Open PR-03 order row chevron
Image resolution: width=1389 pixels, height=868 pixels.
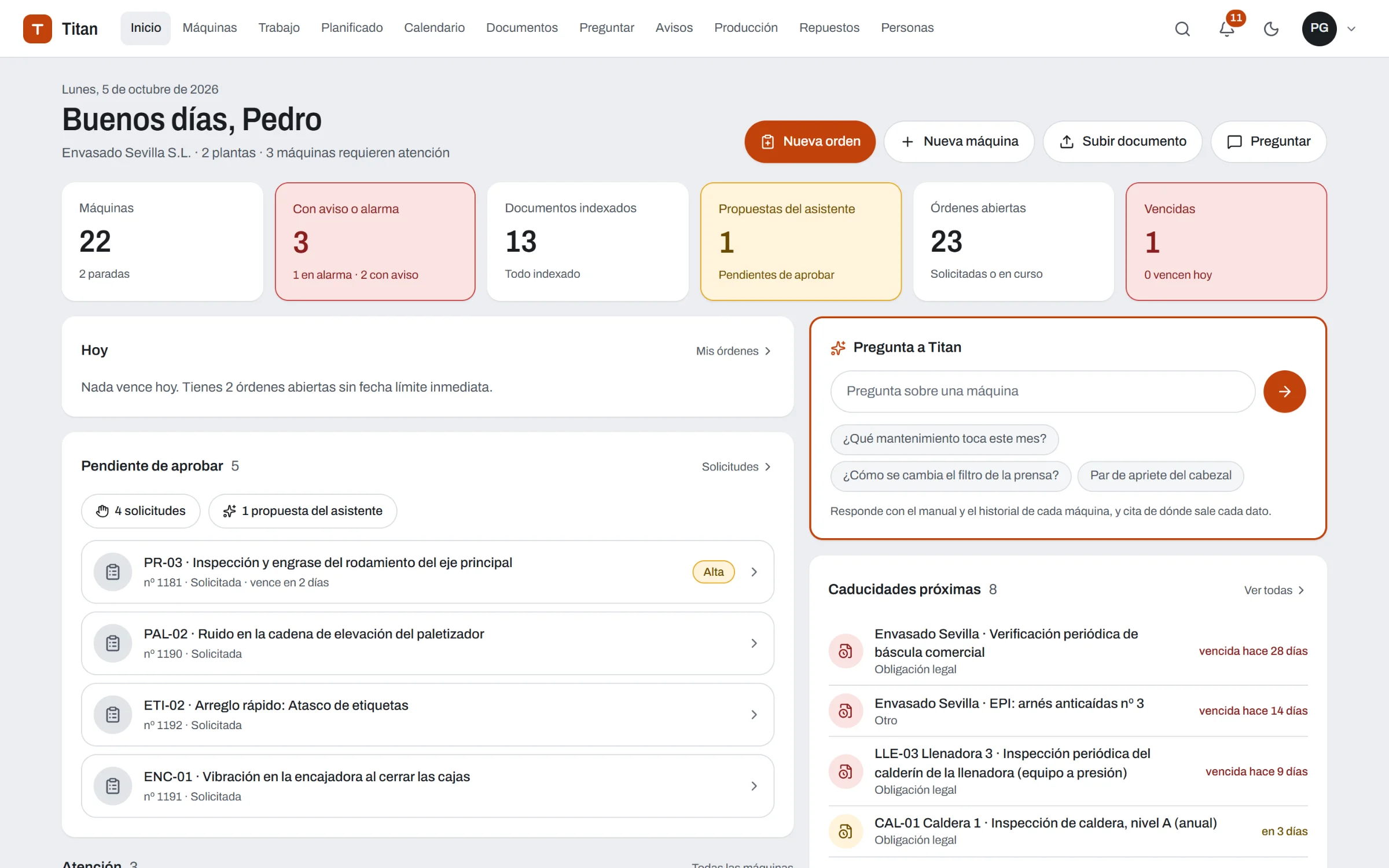click(x=754, y=572)
